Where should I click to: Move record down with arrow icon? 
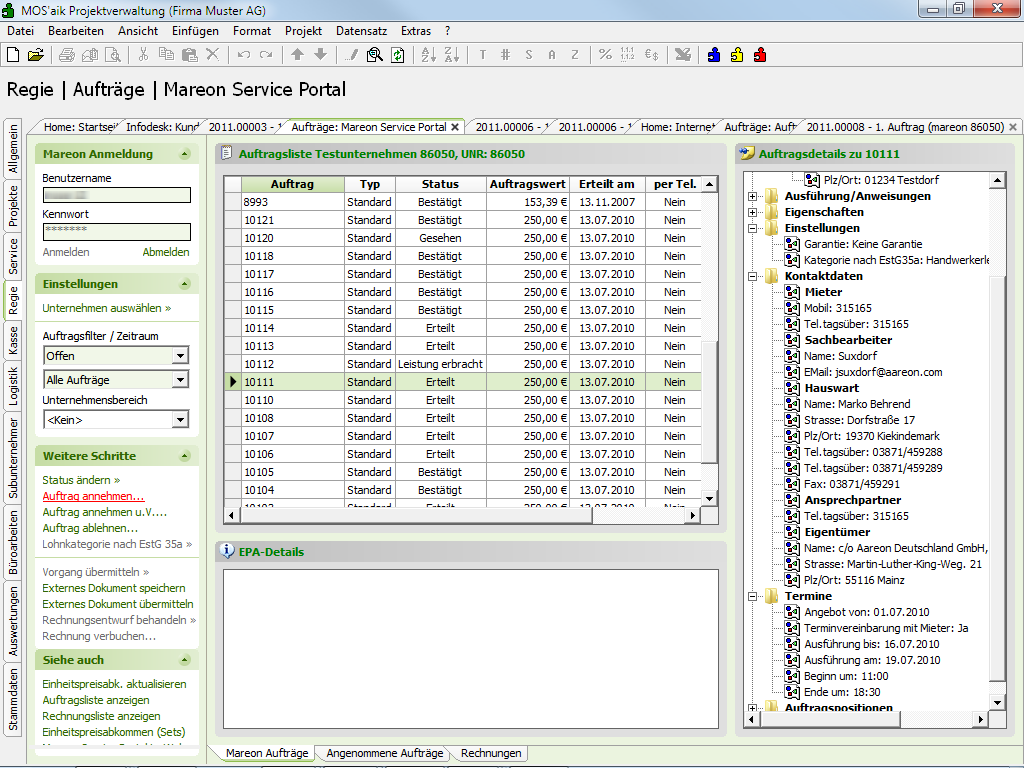tap(320, 55)
